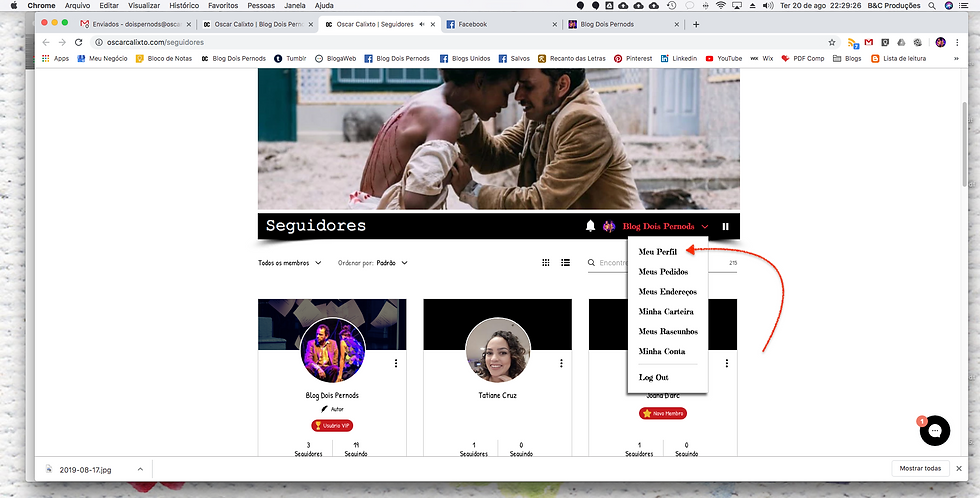Open the three-dot menu on the Tatiane Cruz card
The image size is (980, 498).
561,363
